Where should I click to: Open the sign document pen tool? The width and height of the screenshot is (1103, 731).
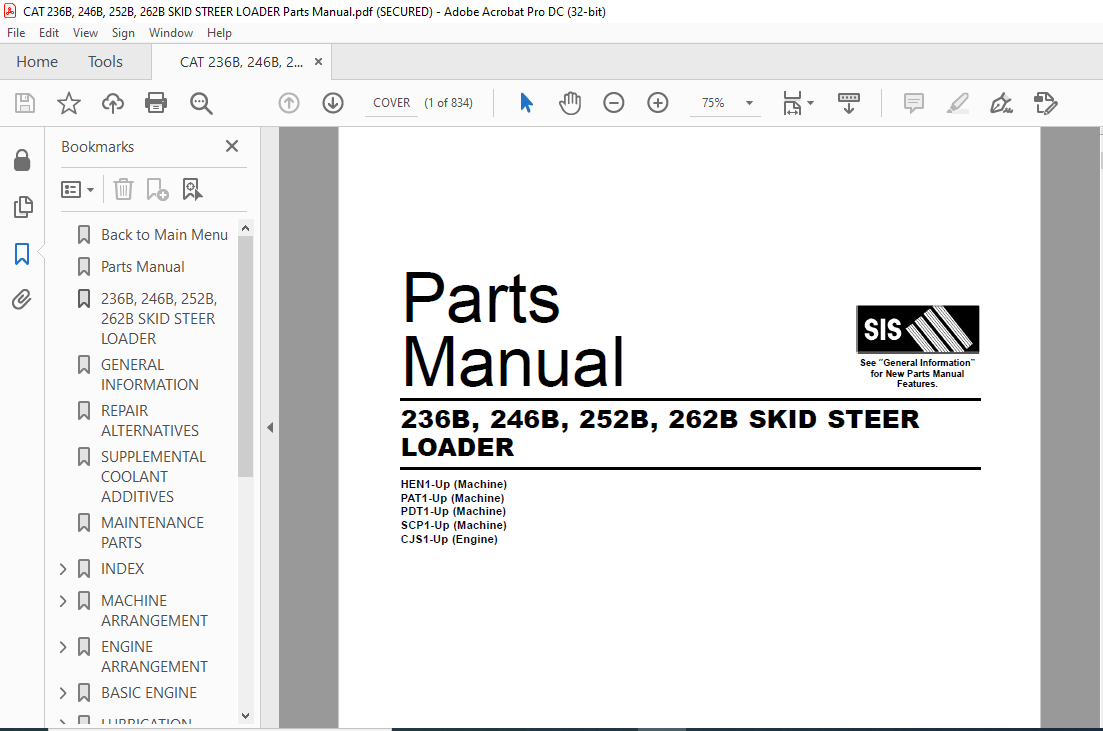pyautogui.click(x=1001, y=103)
